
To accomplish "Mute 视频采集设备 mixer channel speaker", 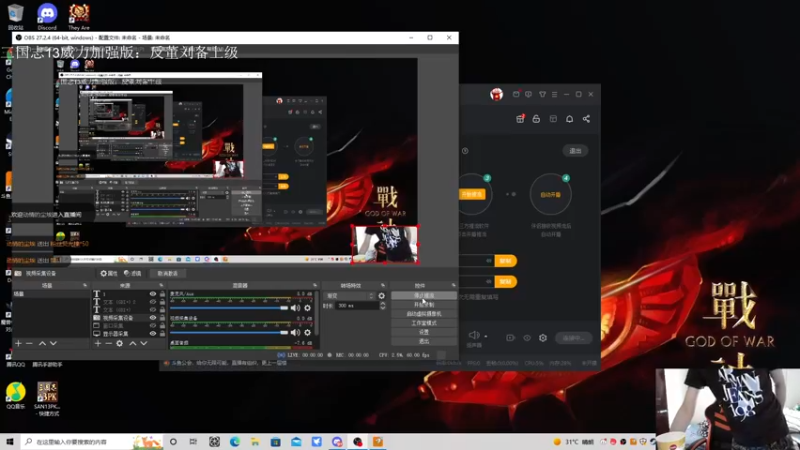I will pos(295,332).
